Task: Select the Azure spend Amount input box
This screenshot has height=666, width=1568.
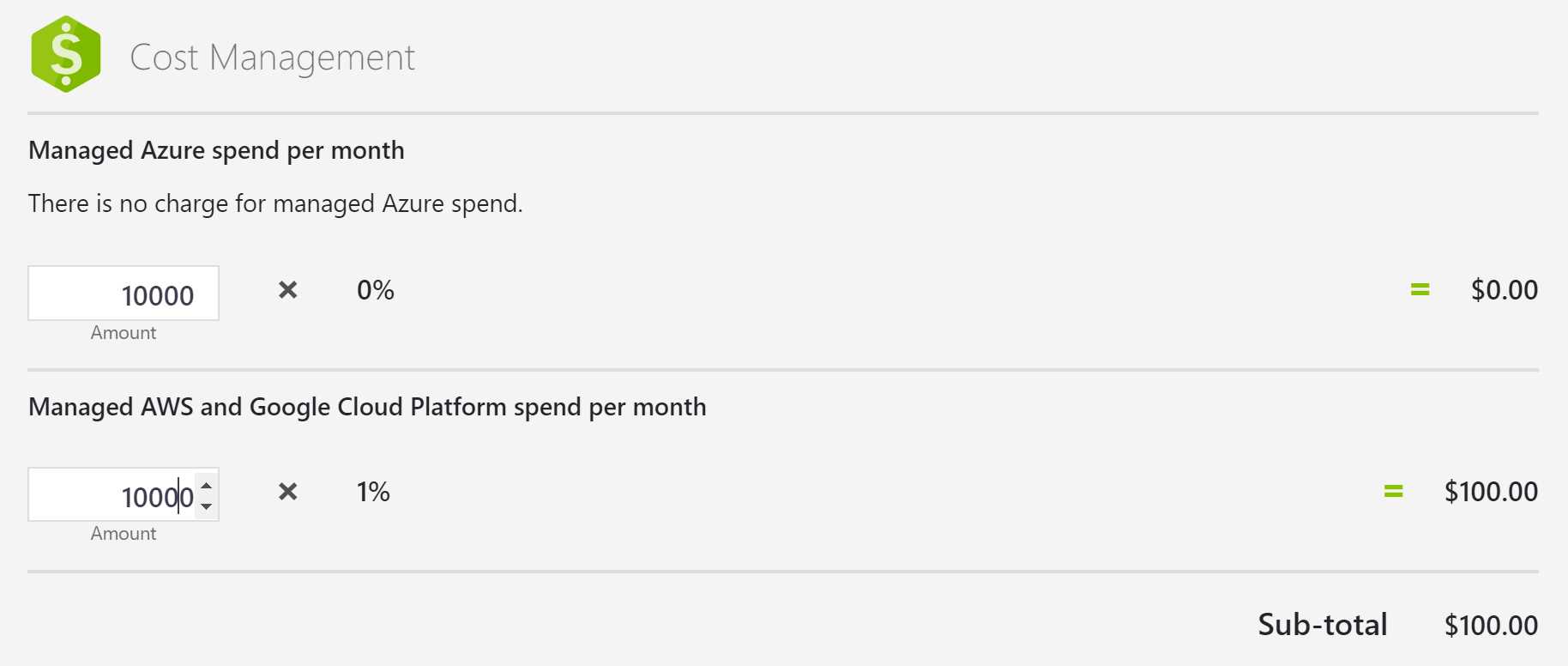Action: tap(124, 294)
